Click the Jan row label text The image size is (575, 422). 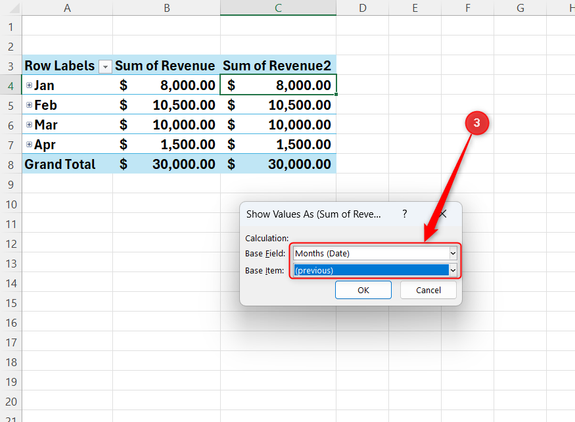tap(44, 85)
